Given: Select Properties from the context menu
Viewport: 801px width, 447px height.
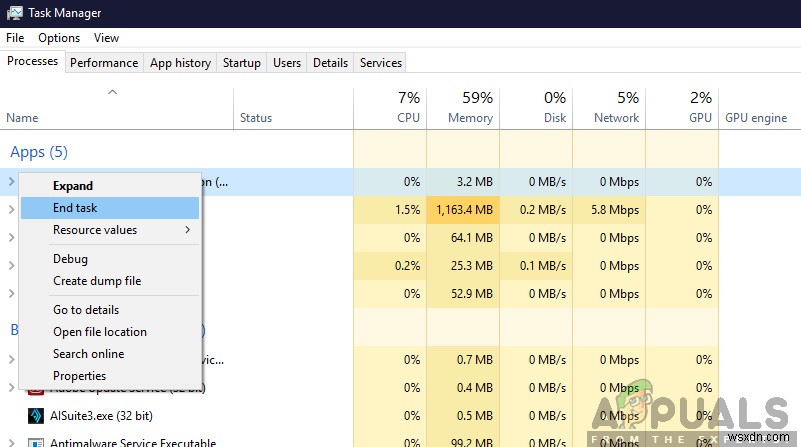Looking at the screenshot, I should tap(110, 376).
